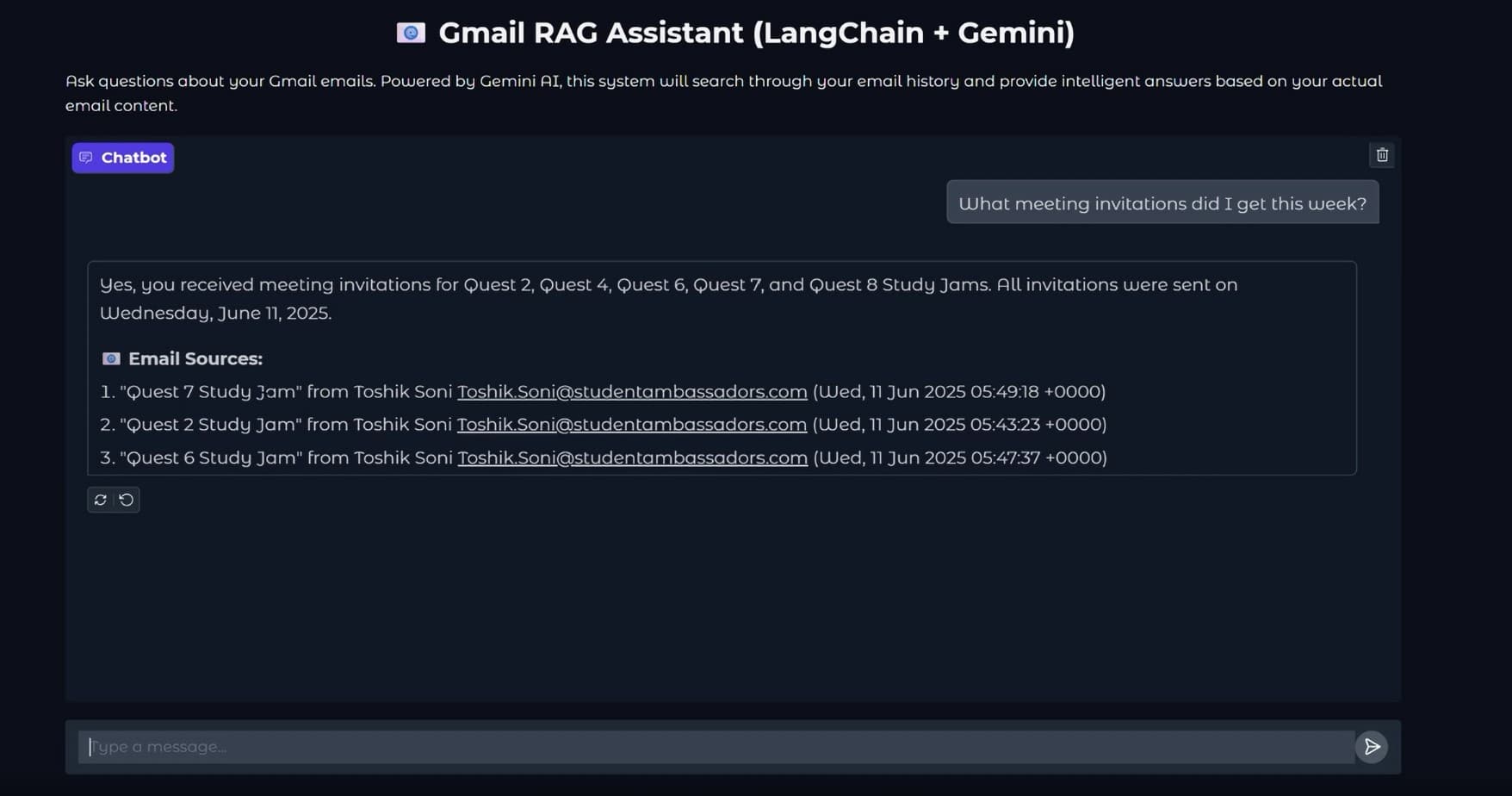Select the retry icon in the response toolbar
1512x796 pixels.
coord(101,500)
